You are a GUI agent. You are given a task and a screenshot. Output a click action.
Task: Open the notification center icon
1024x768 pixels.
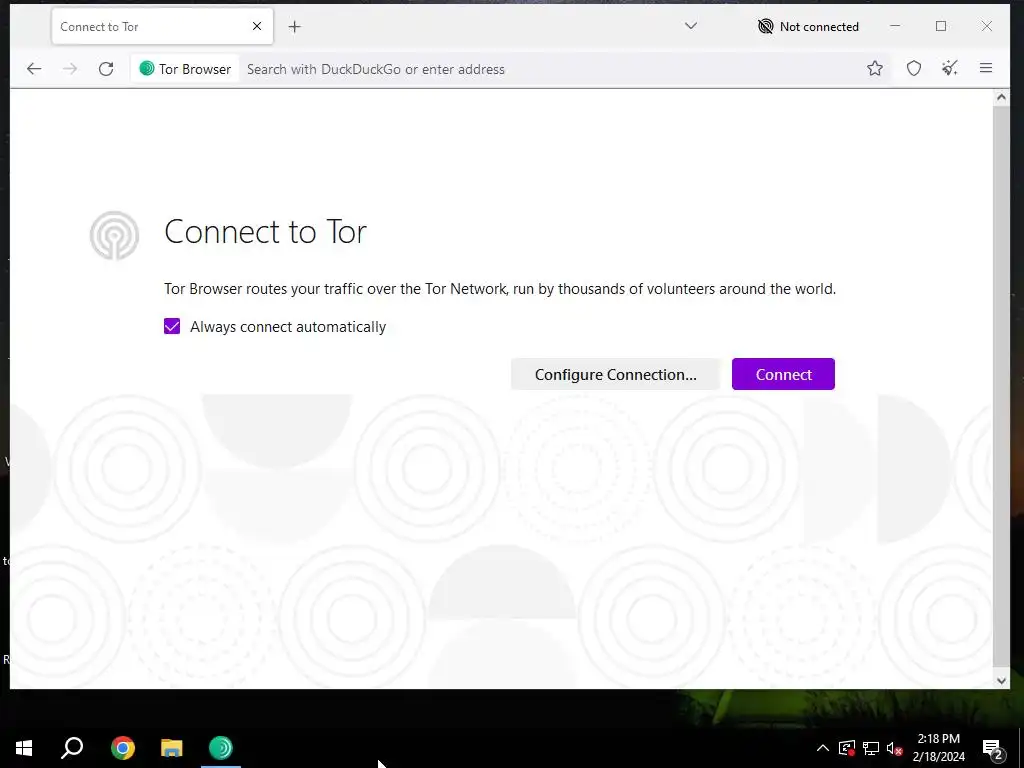pos(992,749)
